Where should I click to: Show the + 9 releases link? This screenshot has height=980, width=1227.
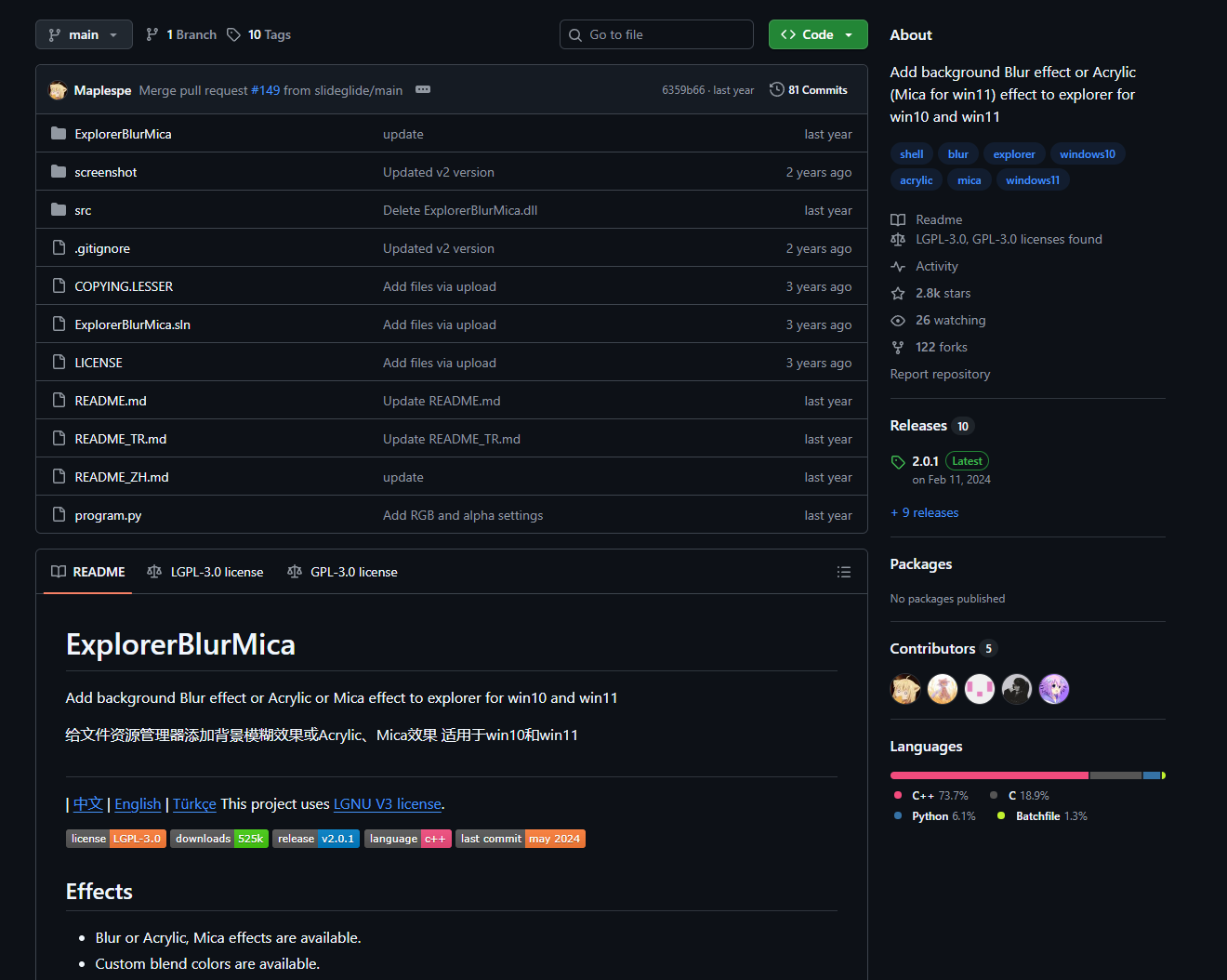click(x=925, y=512)
